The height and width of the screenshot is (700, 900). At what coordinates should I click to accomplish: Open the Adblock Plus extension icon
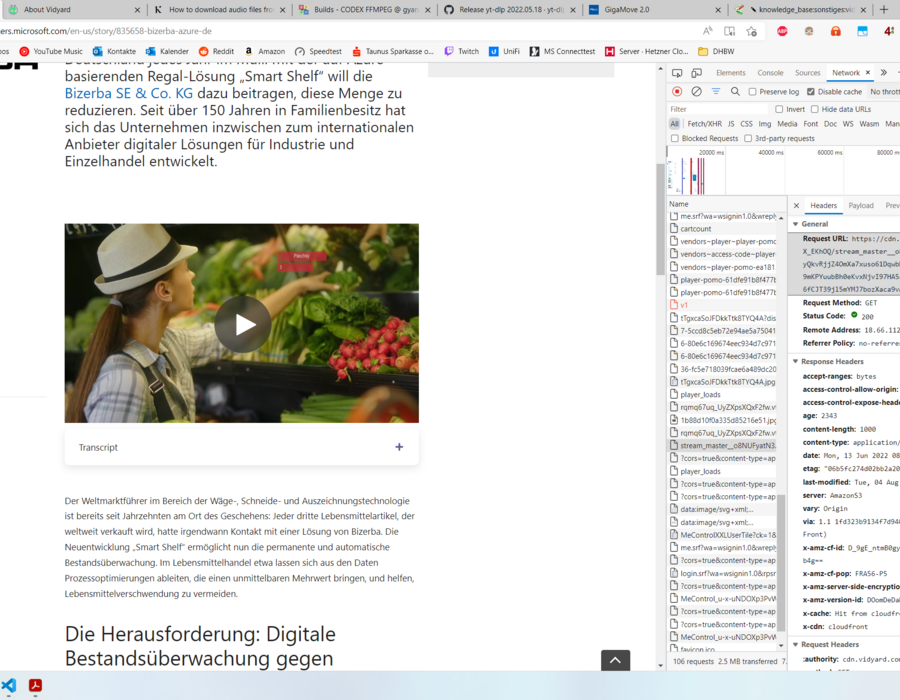coord(782,31)
